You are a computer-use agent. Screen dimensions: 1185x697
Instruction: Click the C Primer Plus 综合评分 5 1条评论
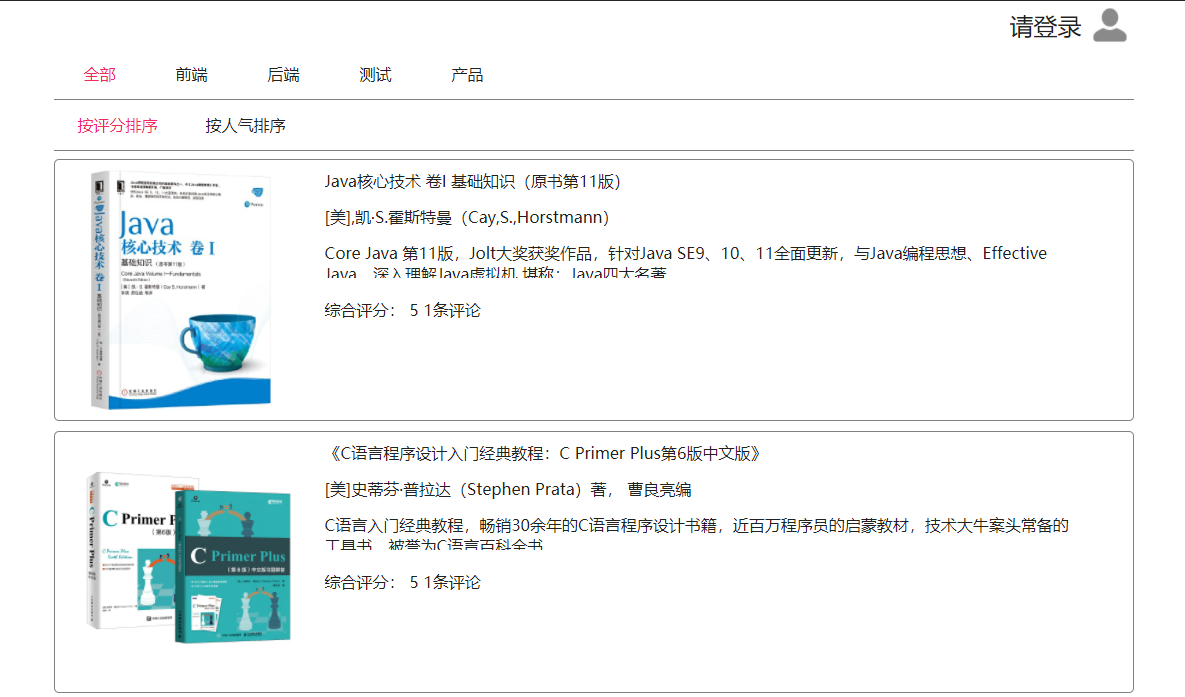click(402, 583)
